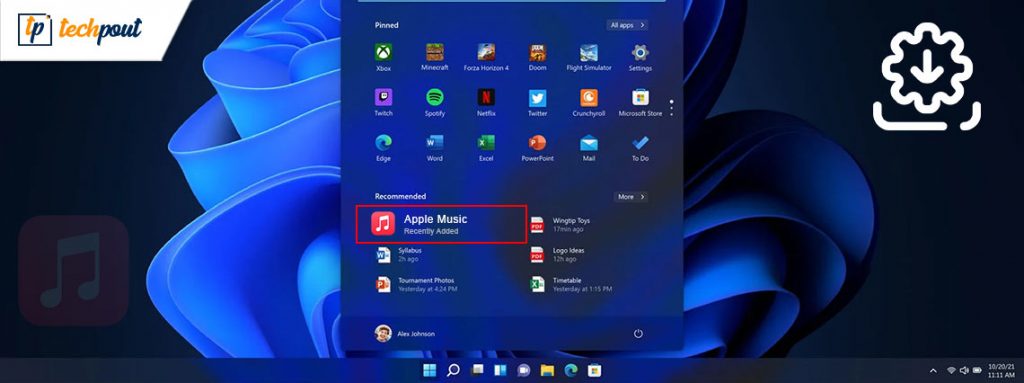This screenshot has width=1024, height=383.
Task: Open the Settings gear in Pinned
Action: [x=640, y=58]
